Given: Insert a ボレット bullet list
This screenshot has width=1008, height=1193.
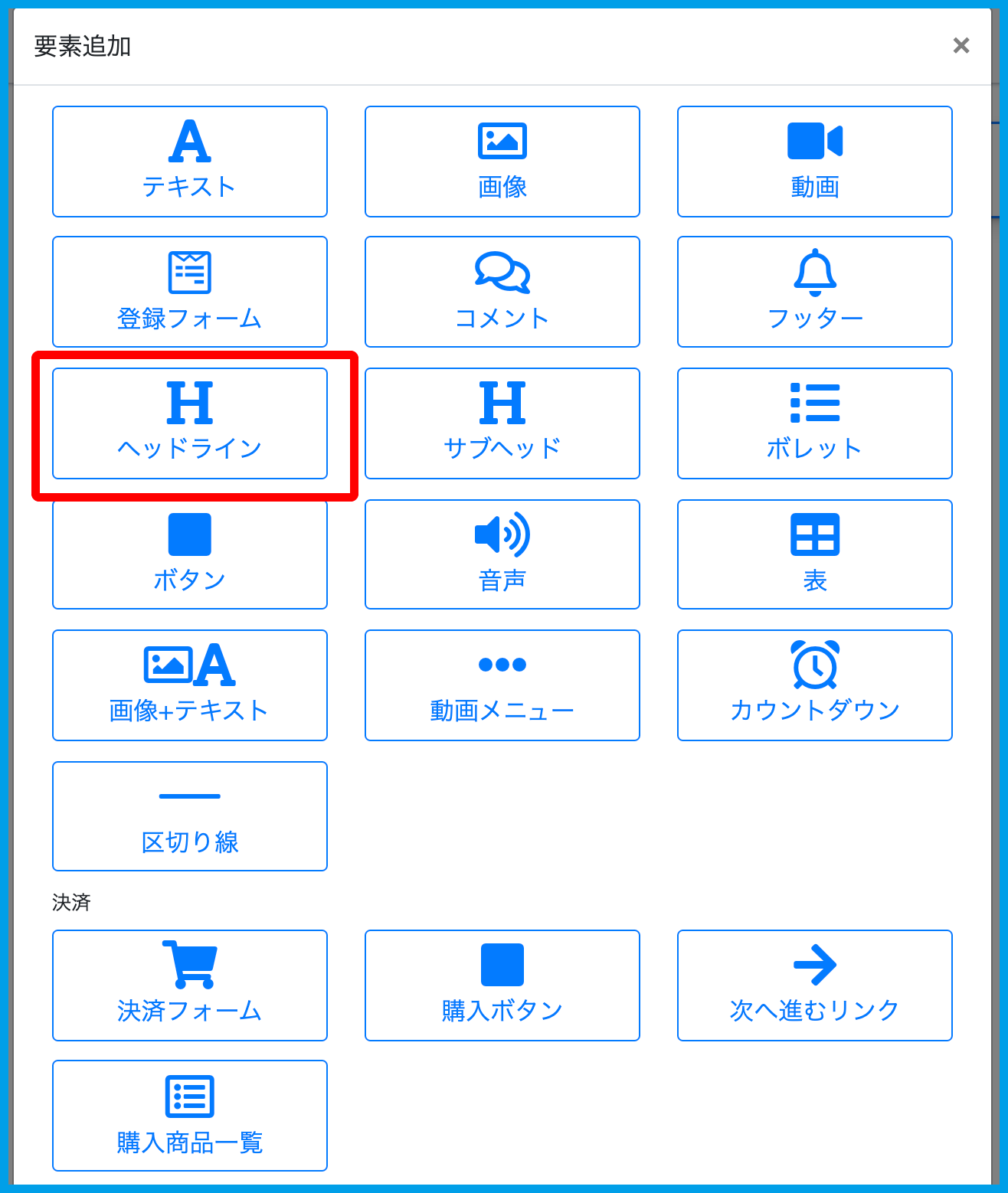Looking at the screenshot, I should click(814, 423).
